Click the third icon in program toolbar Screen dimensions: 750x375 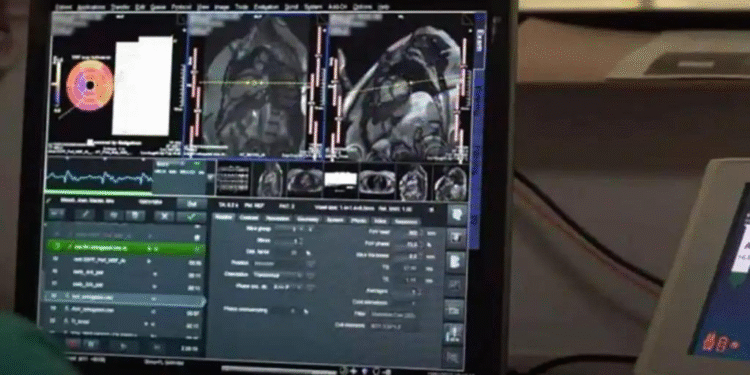click(114, 215)
